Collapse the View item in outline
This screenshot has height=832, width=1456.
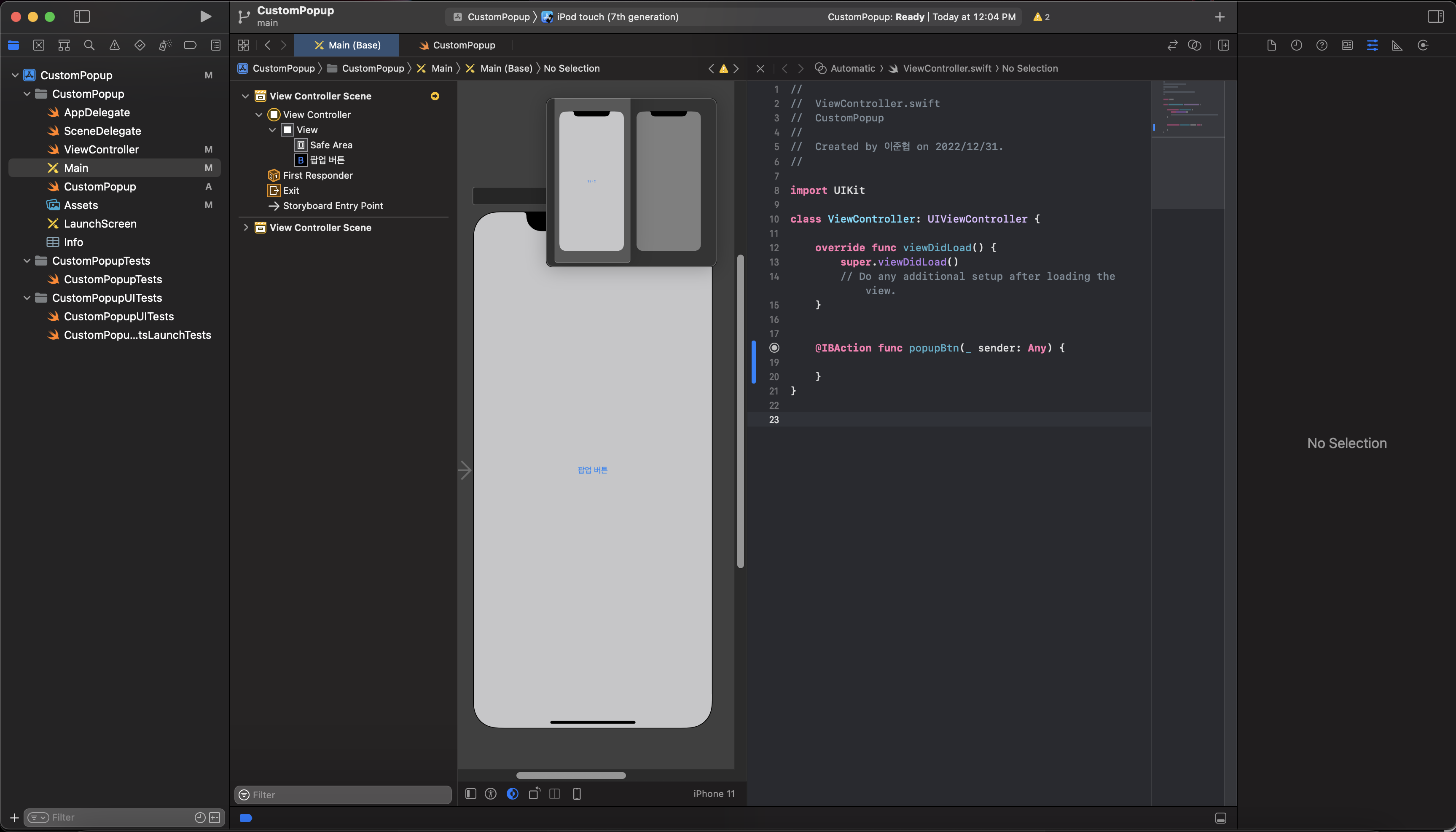coord(273,130)
